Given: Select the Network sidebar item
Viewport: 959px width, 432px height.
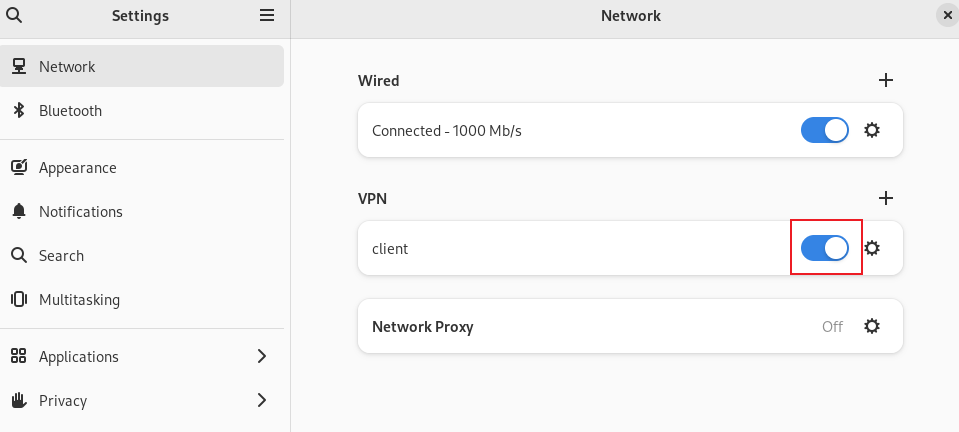Looking at the screenshot, I should (x=142, y=66).
